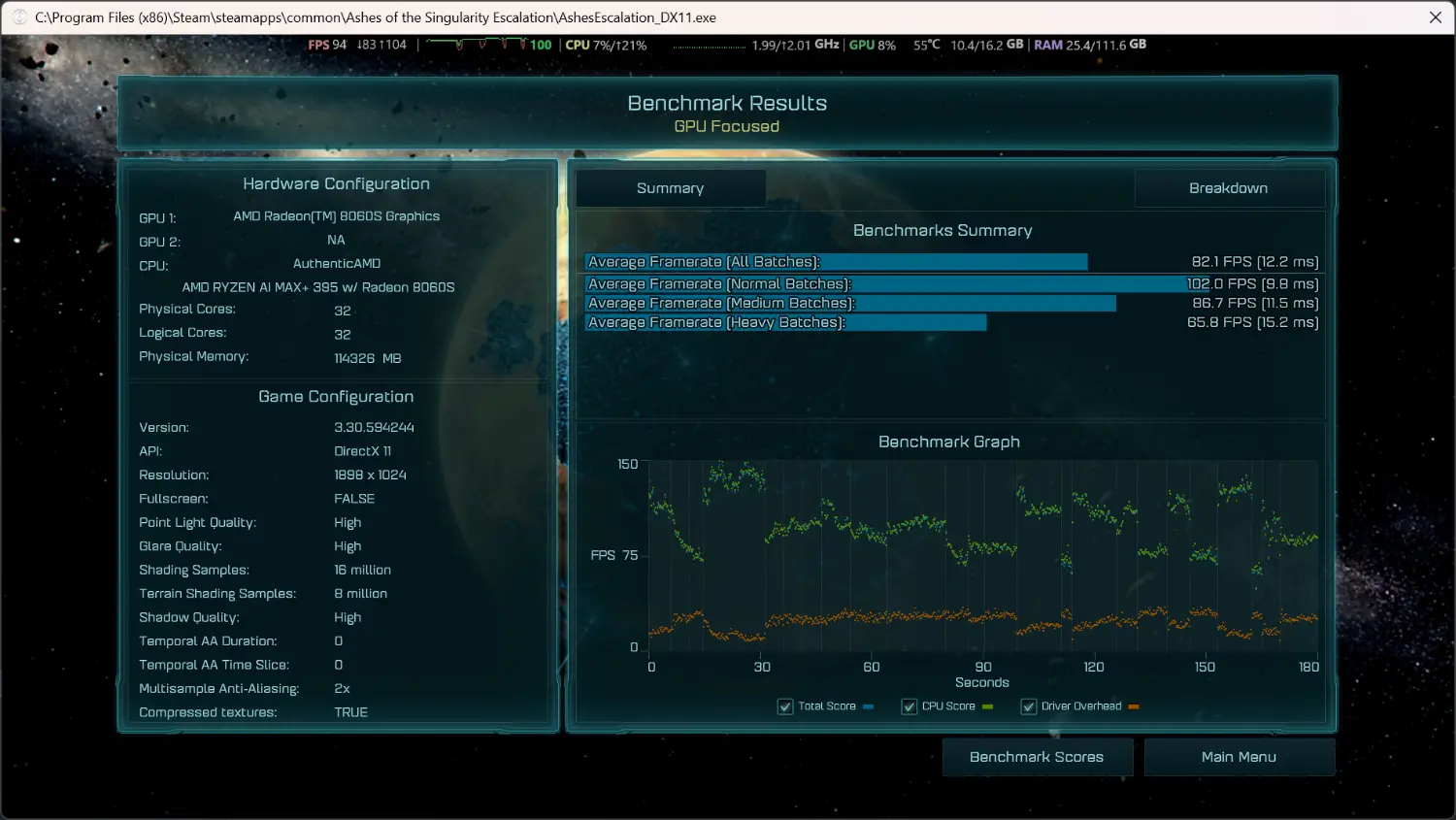The width and height of the screenshot is (1456, 820).
Task: Select Average Framerate (Medium Batches) bar
Action: click(850, 304)
